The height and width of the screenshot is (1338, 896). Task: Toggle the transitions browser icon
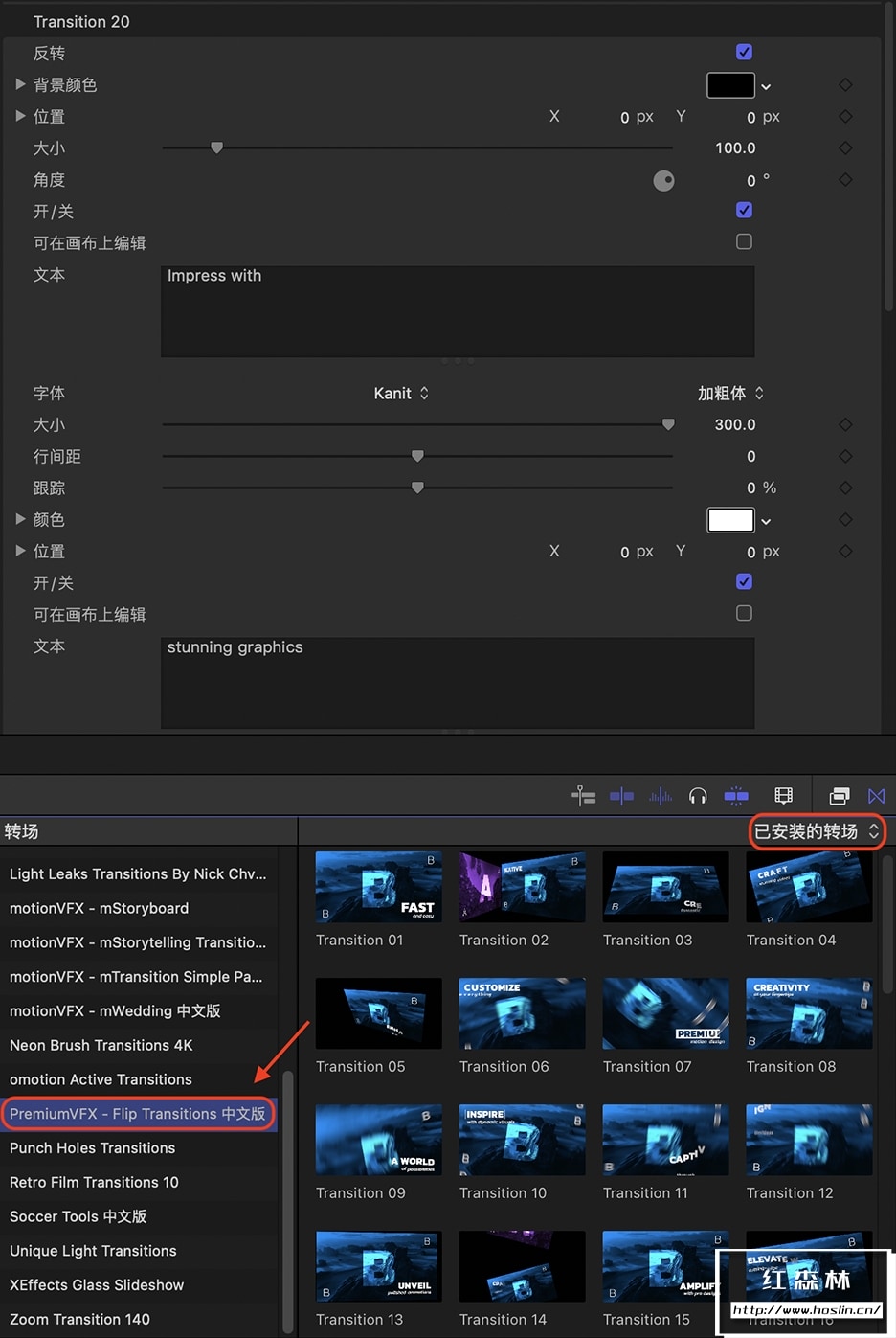[876, 796]
